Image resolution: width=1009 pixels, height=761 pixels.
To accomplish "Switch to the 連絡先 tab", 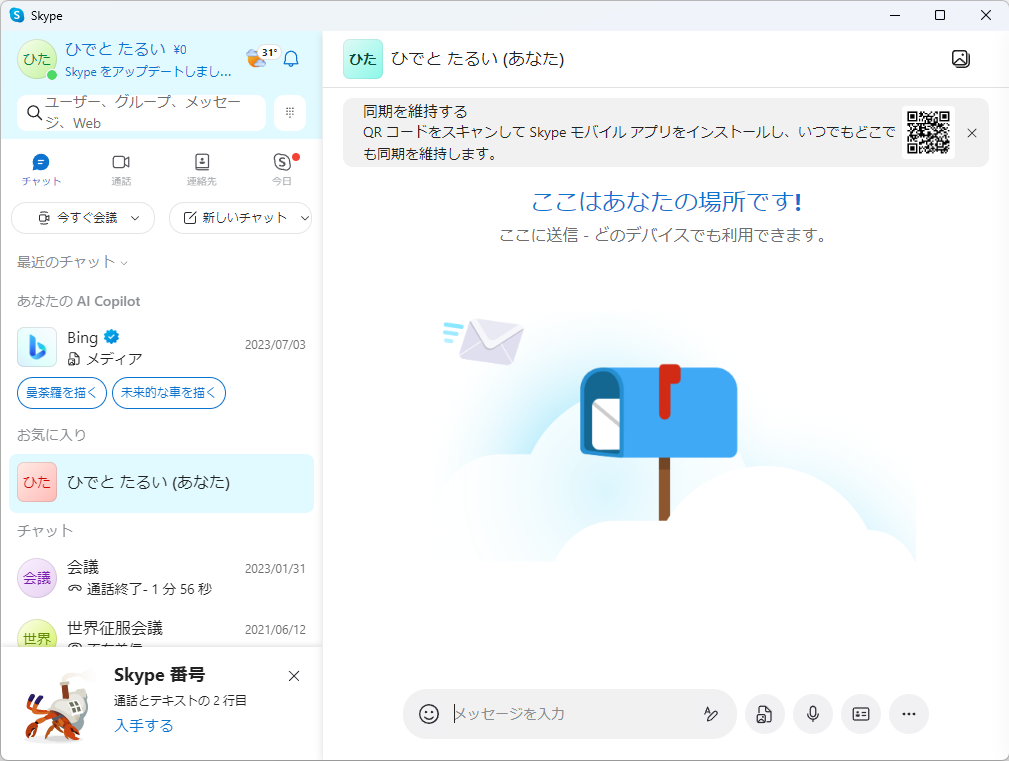I will (x=201, y=170).
